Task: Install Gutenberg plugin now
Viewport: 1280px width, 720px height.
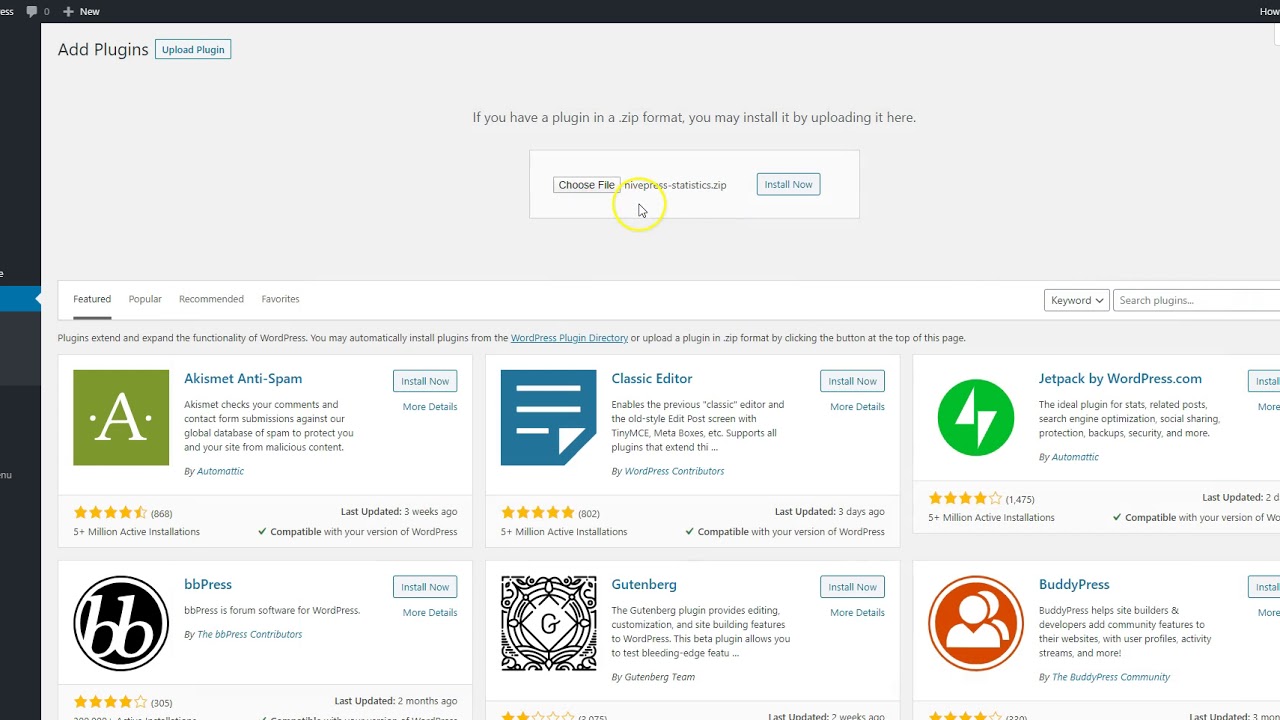Action: tap(852, 587)
